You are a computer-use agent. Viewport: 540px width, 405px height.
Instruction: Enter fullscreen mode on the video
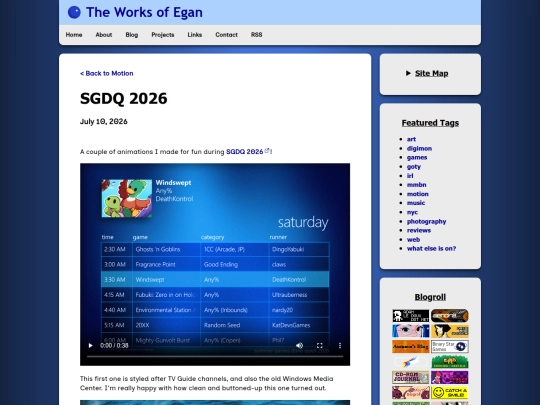tap(320, 345)
